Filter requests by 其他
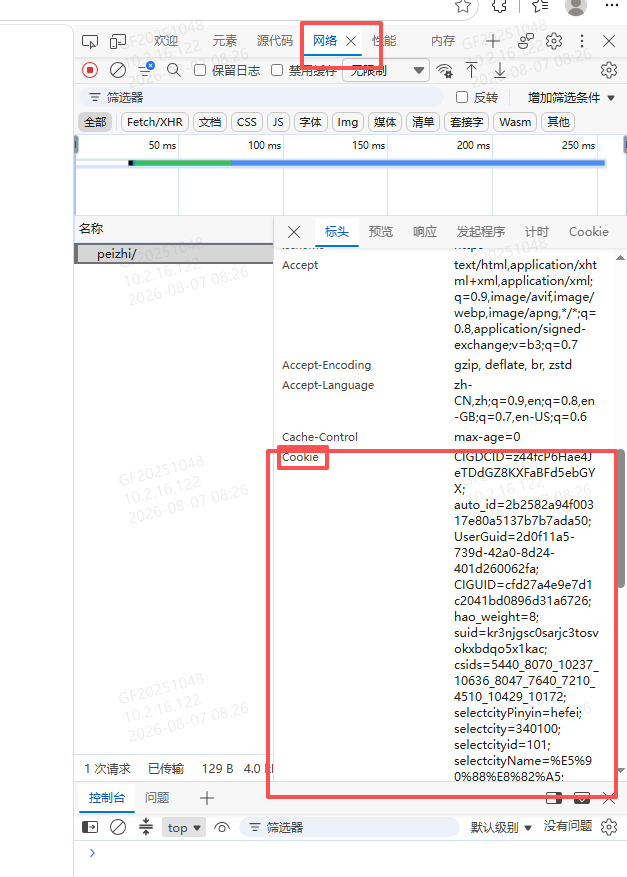The height and width of the screenshot is (877, 627). pos(558,122)
